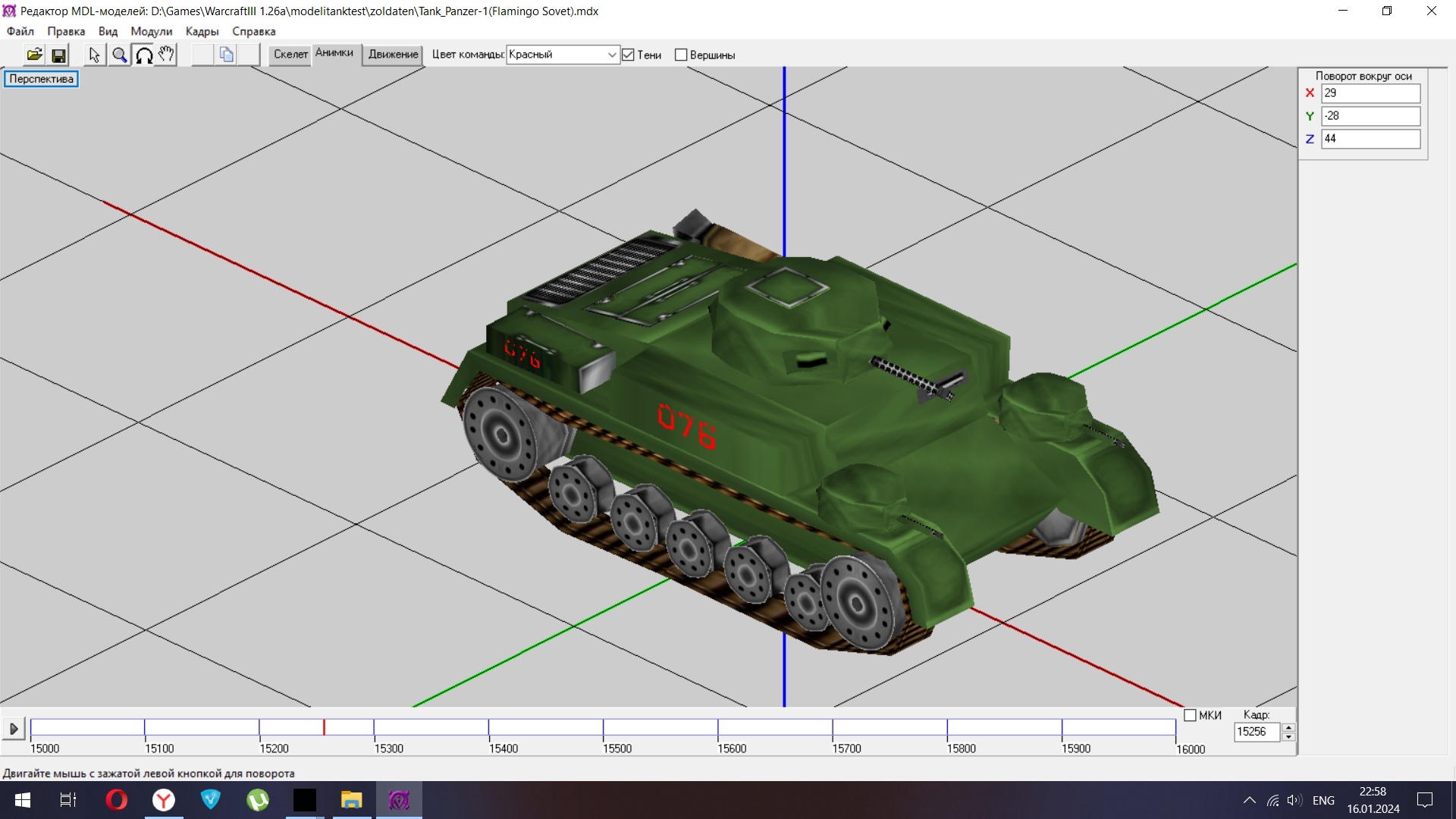The width and height of the screenshot is (1456, 819).
Task: Show hidden system tray icons
Action: point(1249,800)
